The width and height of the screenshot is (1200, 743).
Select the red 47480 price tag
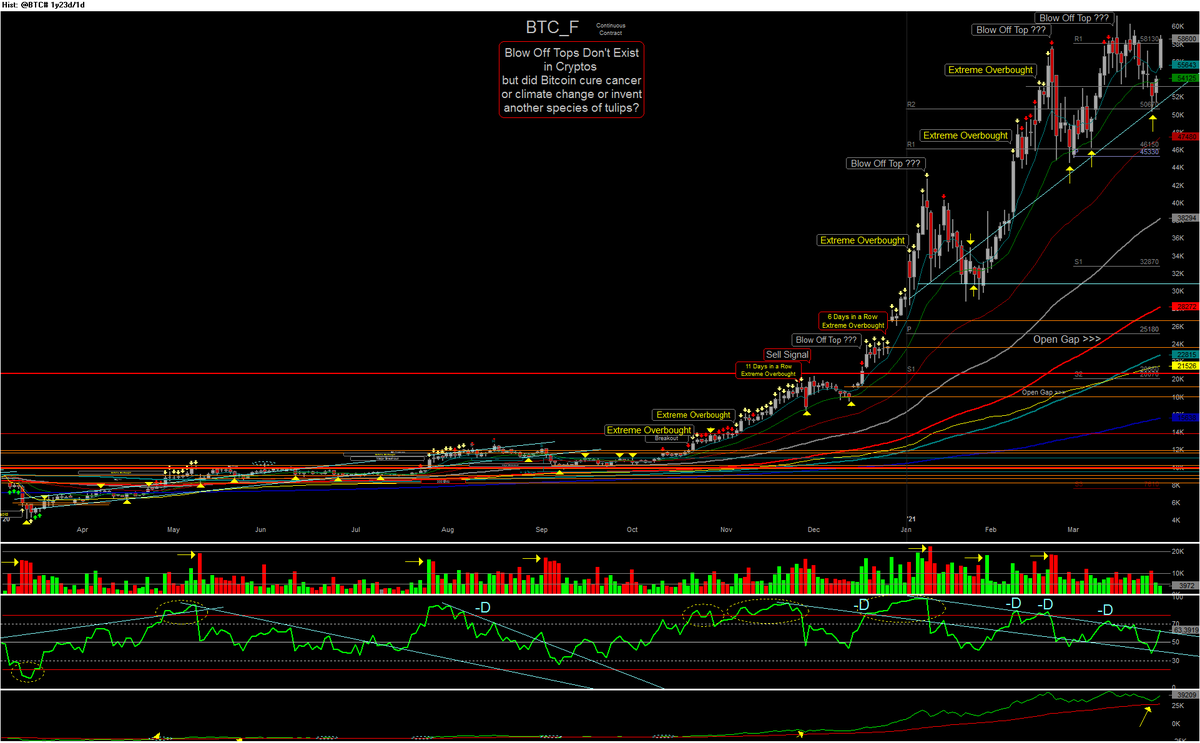click(x=1185, y=135)
